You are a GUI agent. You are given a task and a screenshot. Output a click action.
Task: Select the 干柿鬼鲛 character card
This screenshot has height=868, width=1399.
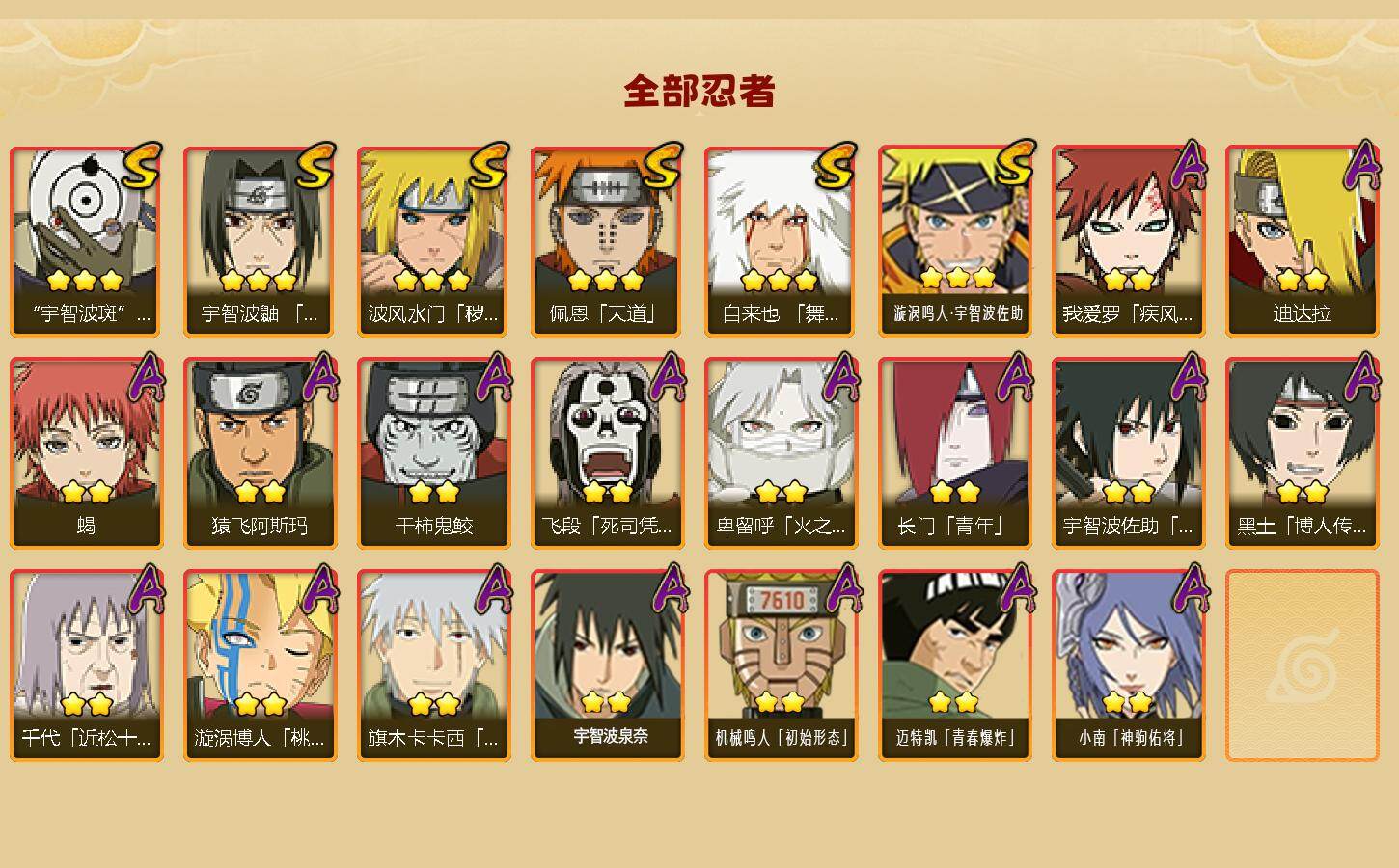coord(433,453)
